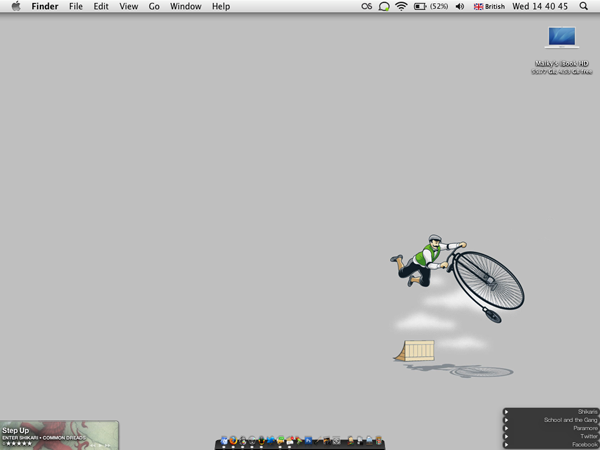Click play button in music widget
600x450 pixels.
(x=100, y=445)
